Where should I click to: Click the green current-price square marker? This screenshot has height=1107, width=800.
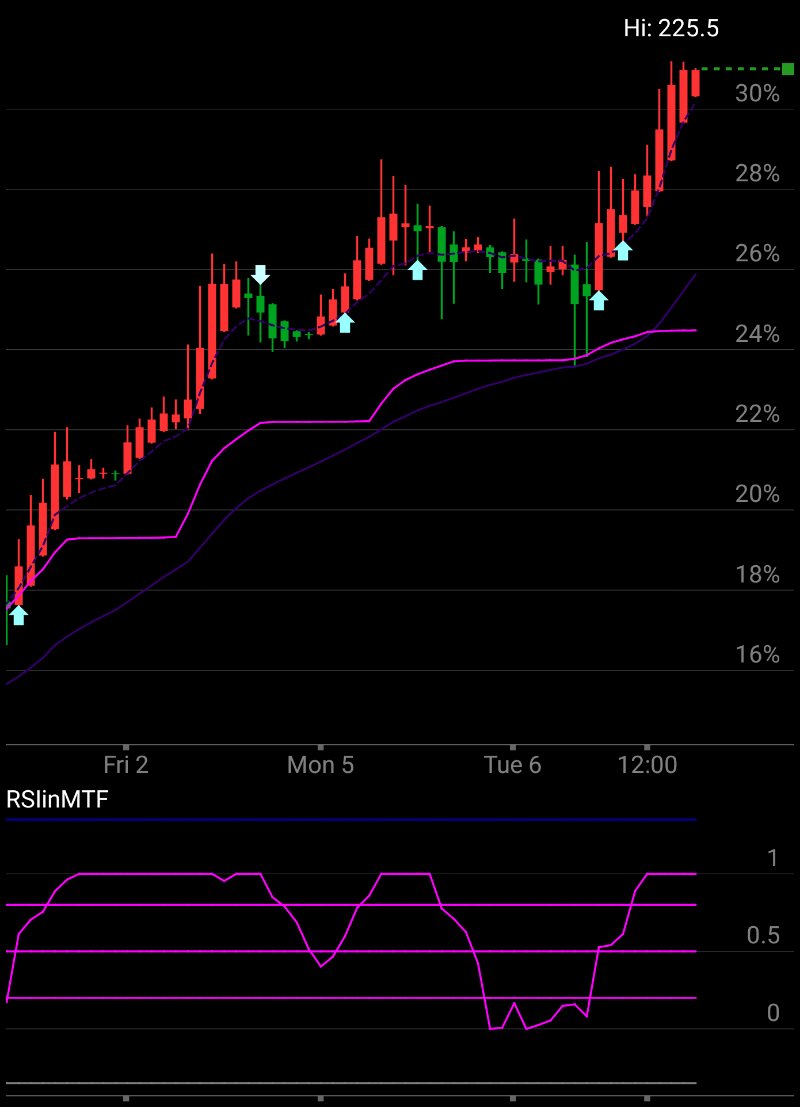(788, 68)
